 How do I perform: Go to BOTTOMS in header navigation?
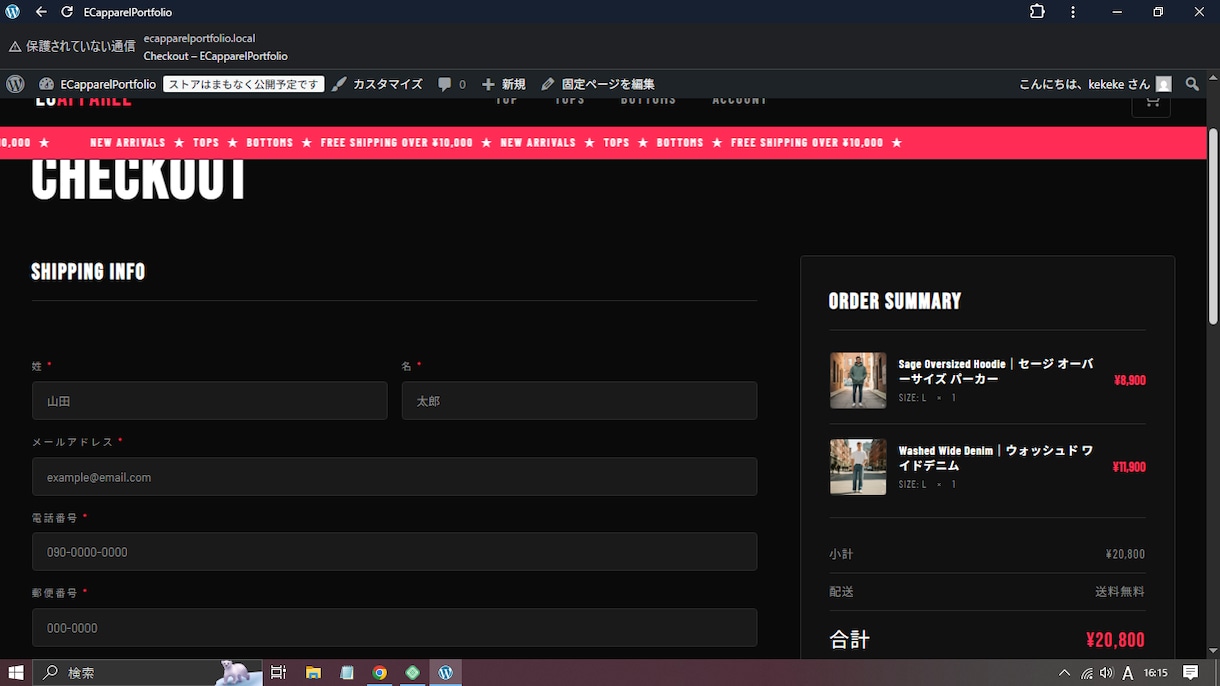648,100
